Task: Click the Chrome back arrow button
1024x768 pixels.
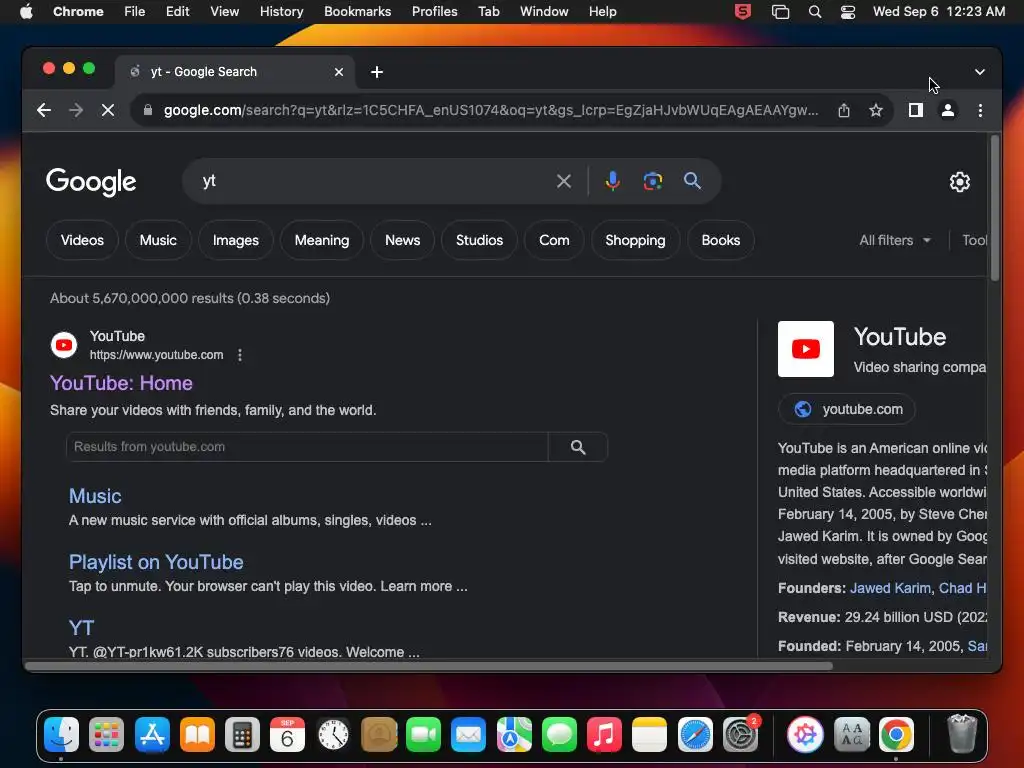Action: [44, 110]
